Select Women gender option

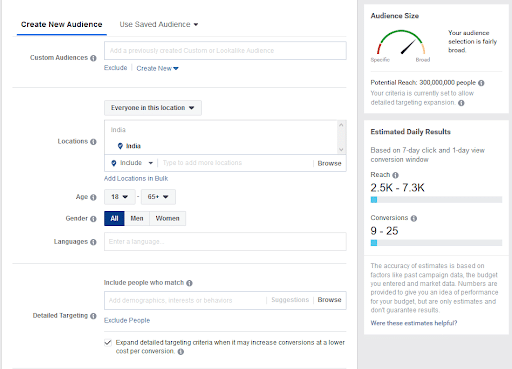(168, 218)
